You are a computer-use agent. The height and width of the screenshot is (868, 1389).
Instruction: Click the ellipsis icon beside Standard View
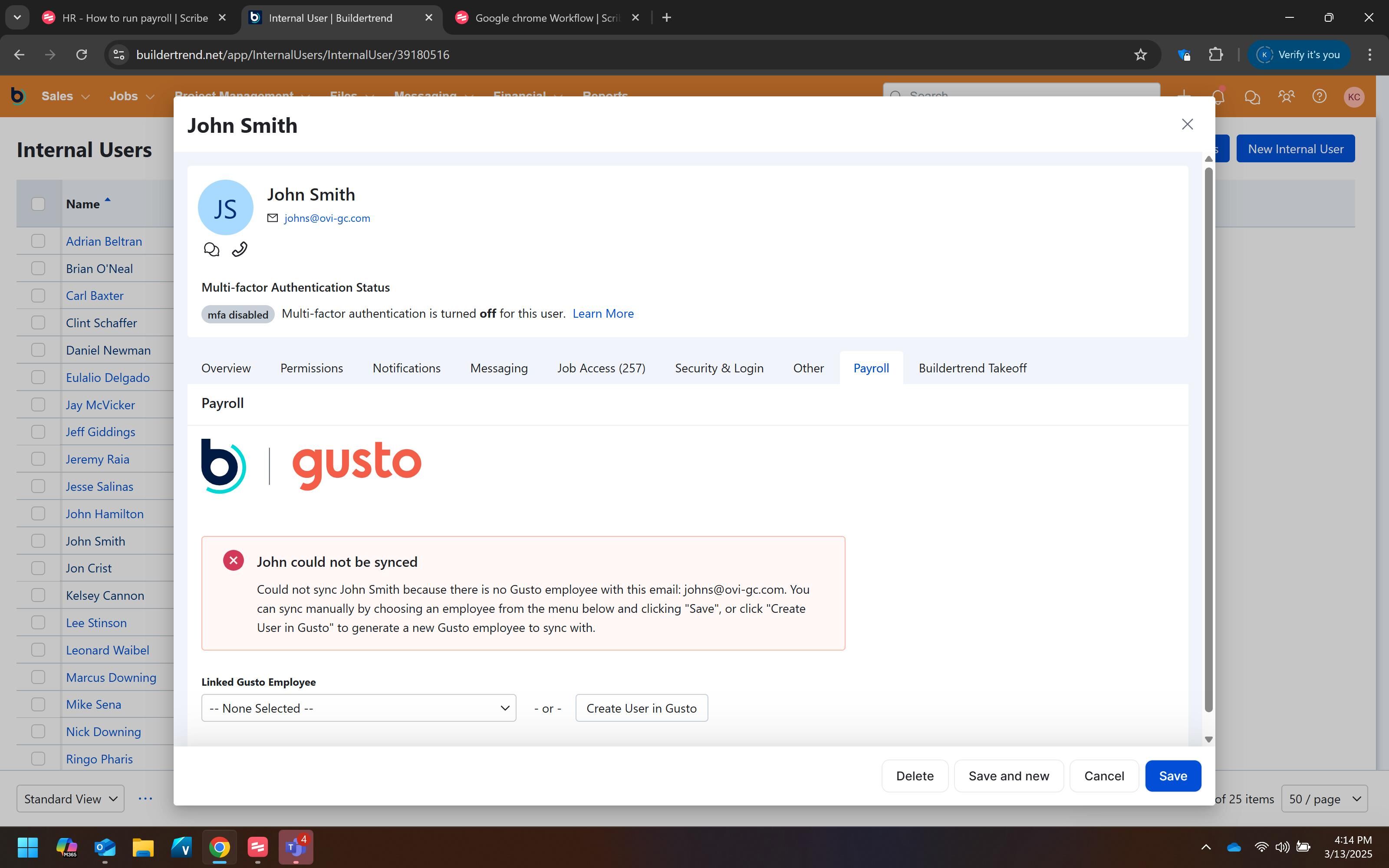tap(145, 799)
